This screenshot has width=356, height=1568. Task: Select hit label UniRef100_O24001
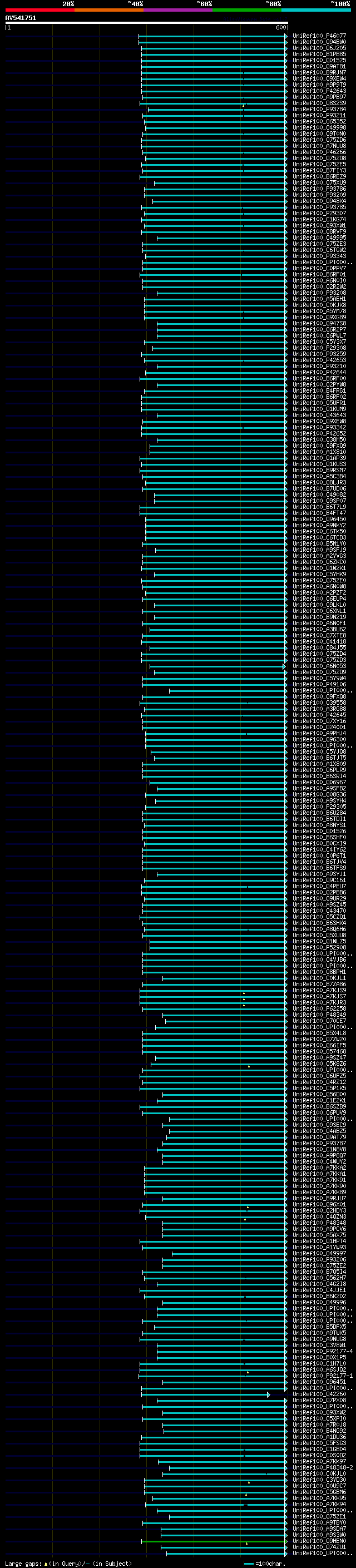coord(319,728)
